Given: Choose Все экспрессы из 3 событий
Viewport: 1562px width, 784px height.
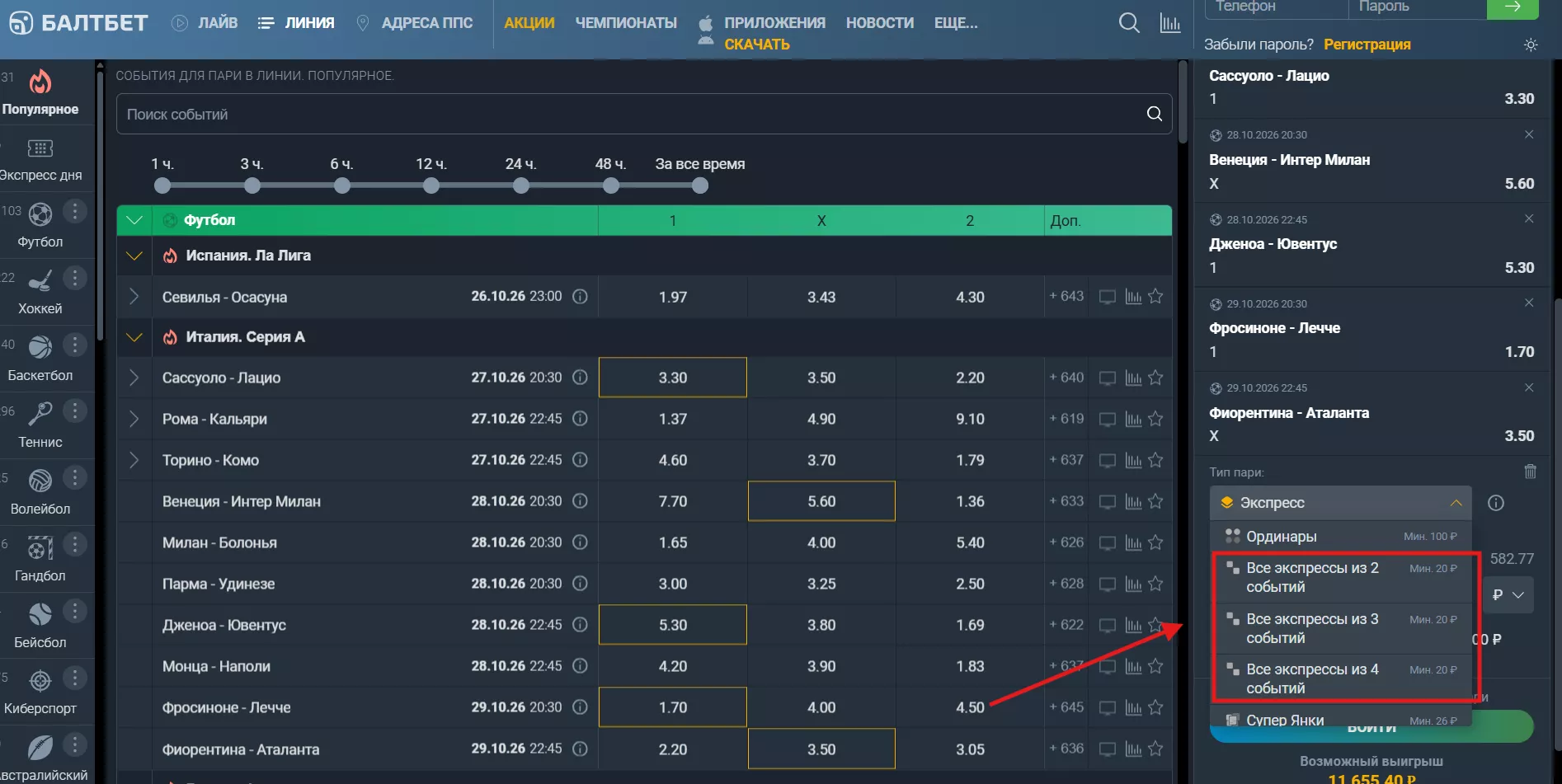Looking at the screenshot, I should point(1340,628).
